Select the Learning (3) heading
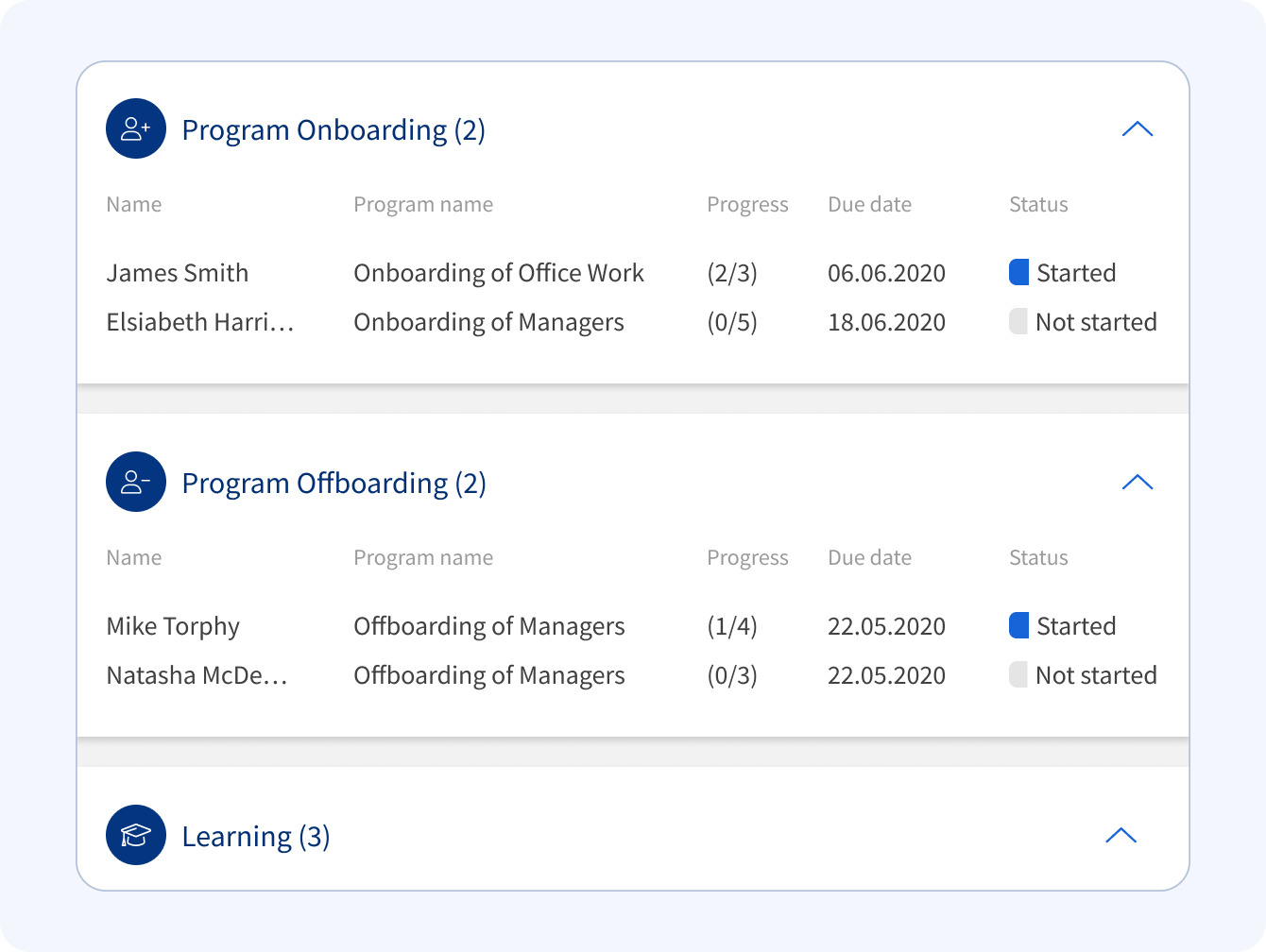The image size is (1266, 952). pos(255,836)
